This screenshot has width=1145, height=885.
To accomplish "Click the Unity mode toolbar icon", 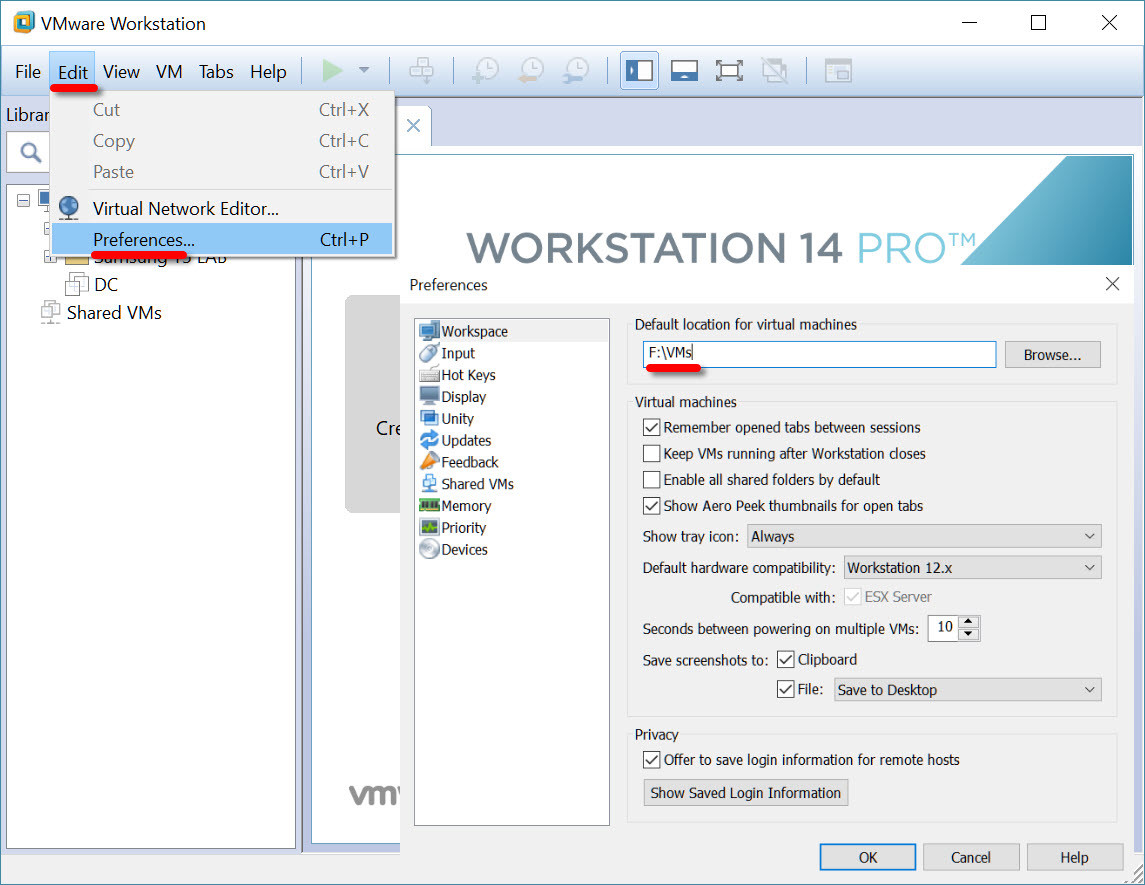I will (x=774, y=71).
